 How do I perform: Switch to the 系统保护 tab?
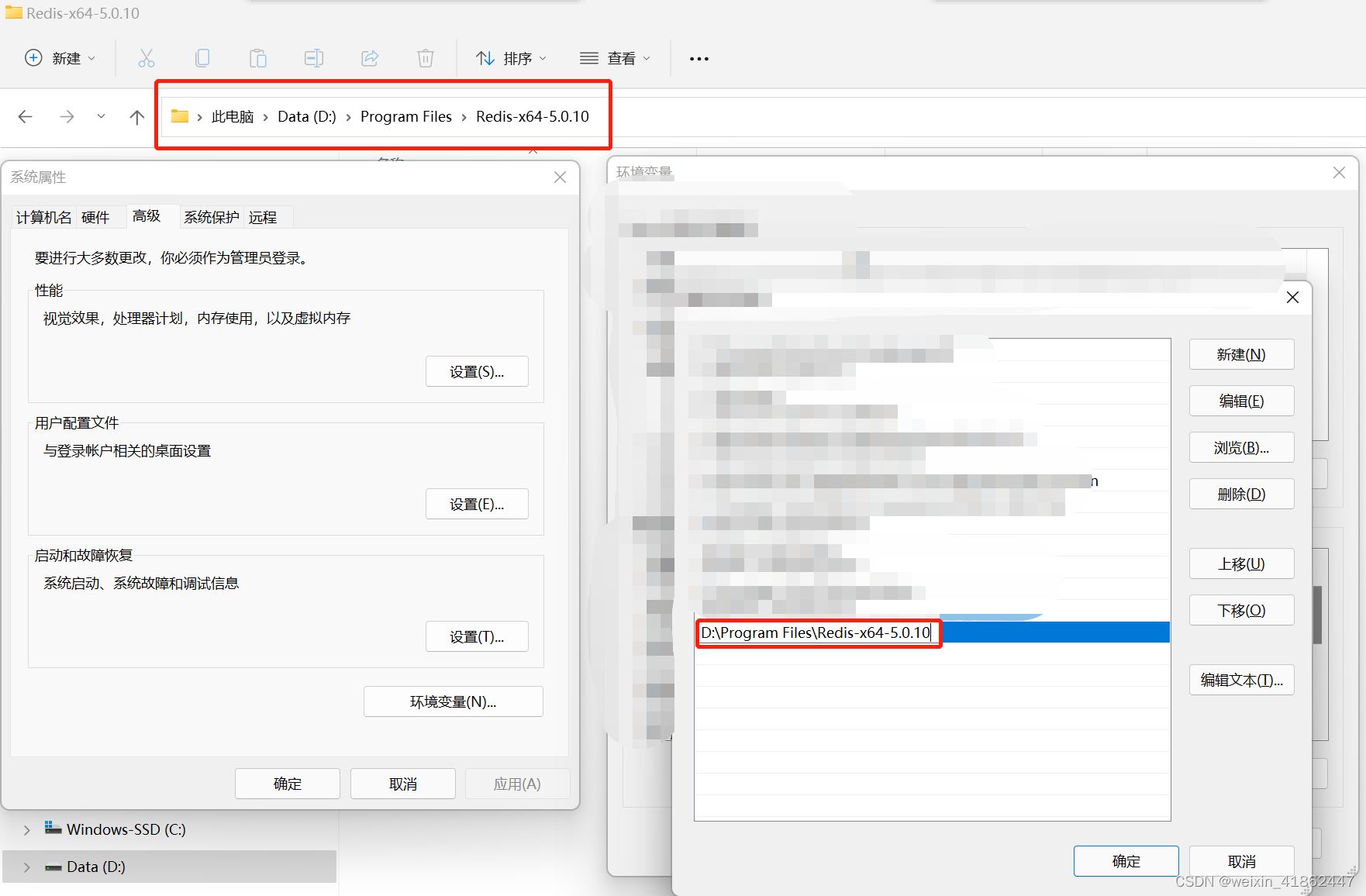pos(211,217)
